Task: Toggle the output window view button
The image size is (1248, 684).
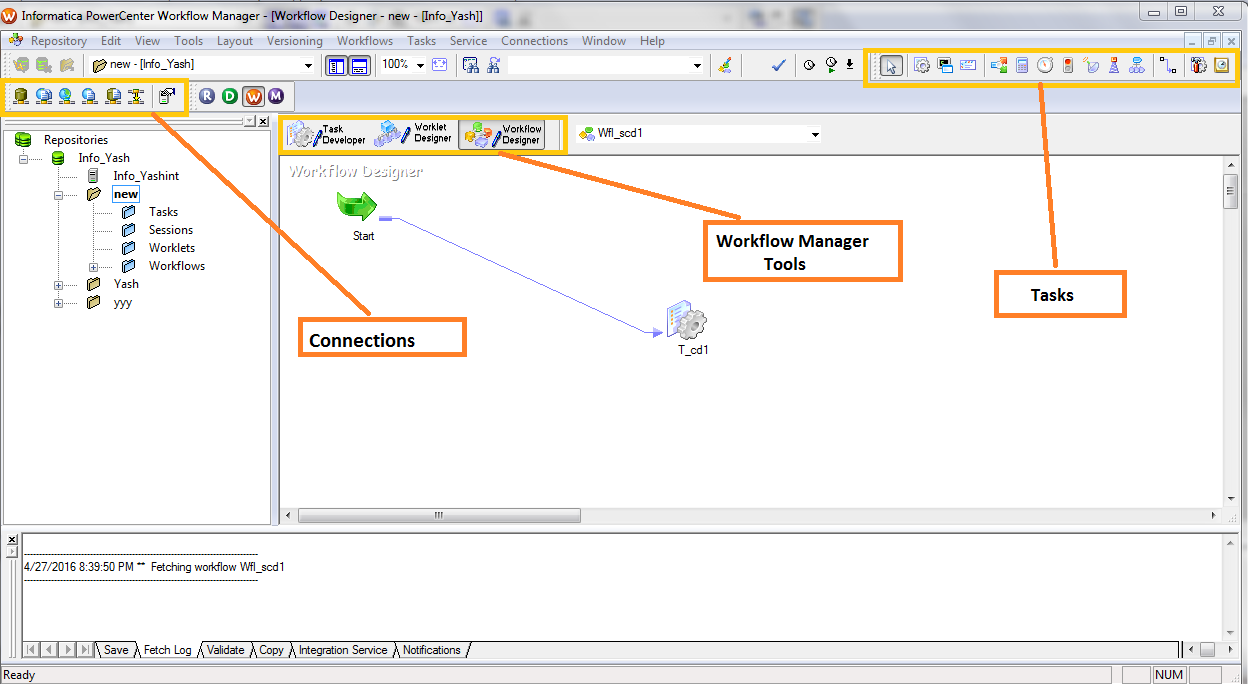Action: pos(359,65)
